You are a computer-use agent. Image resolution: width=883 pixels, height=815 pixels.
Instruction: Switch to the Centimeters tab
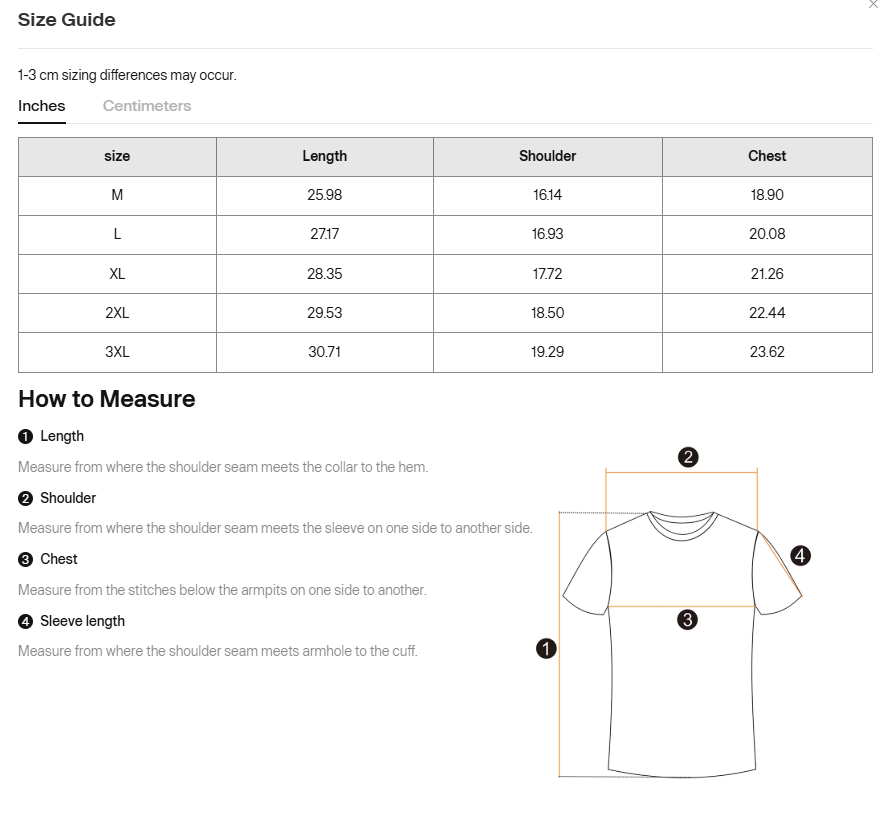(x=147, y=106)
